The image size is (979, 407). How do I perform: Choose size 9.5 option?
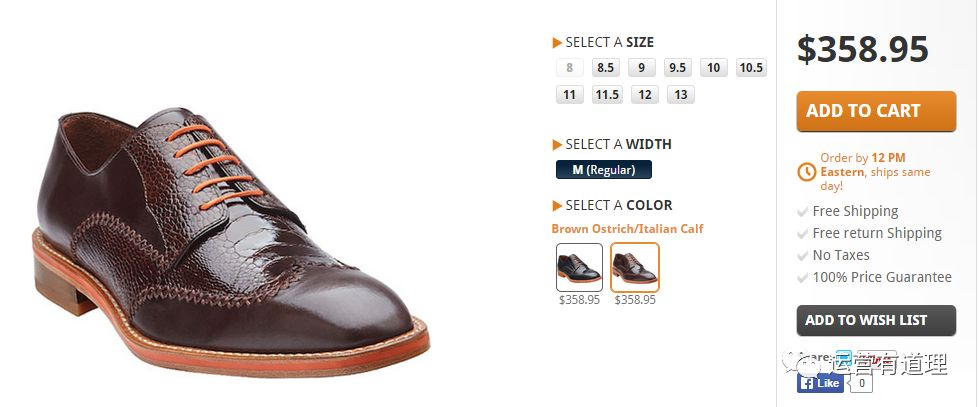point(677,68)
